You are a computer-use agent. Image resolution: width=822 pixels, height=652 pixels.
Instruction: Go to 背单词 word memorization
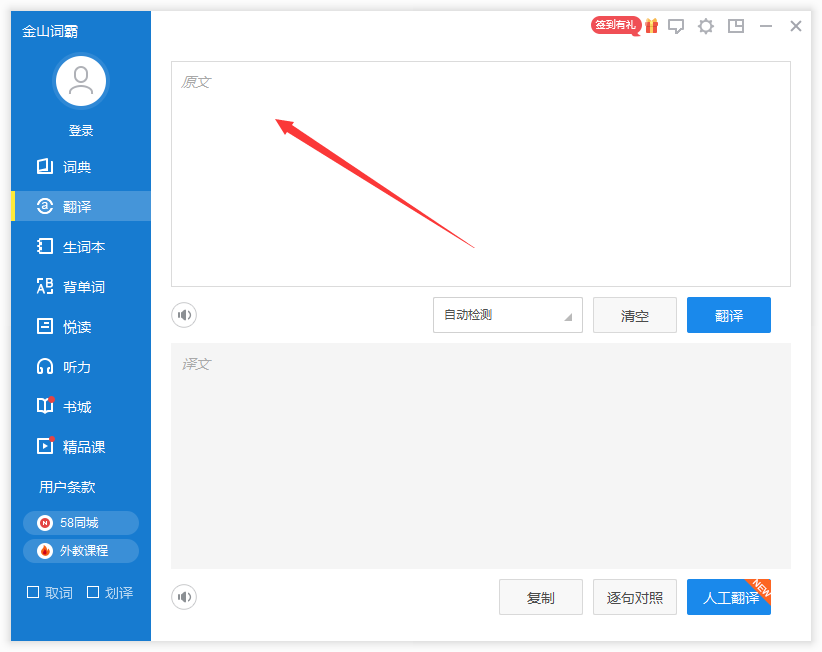pos(81,287)
